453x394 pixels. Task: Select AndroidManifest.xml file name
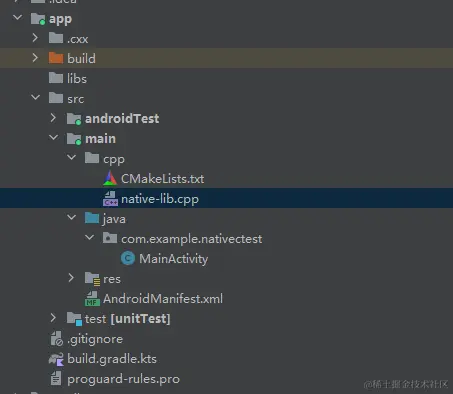163,299
